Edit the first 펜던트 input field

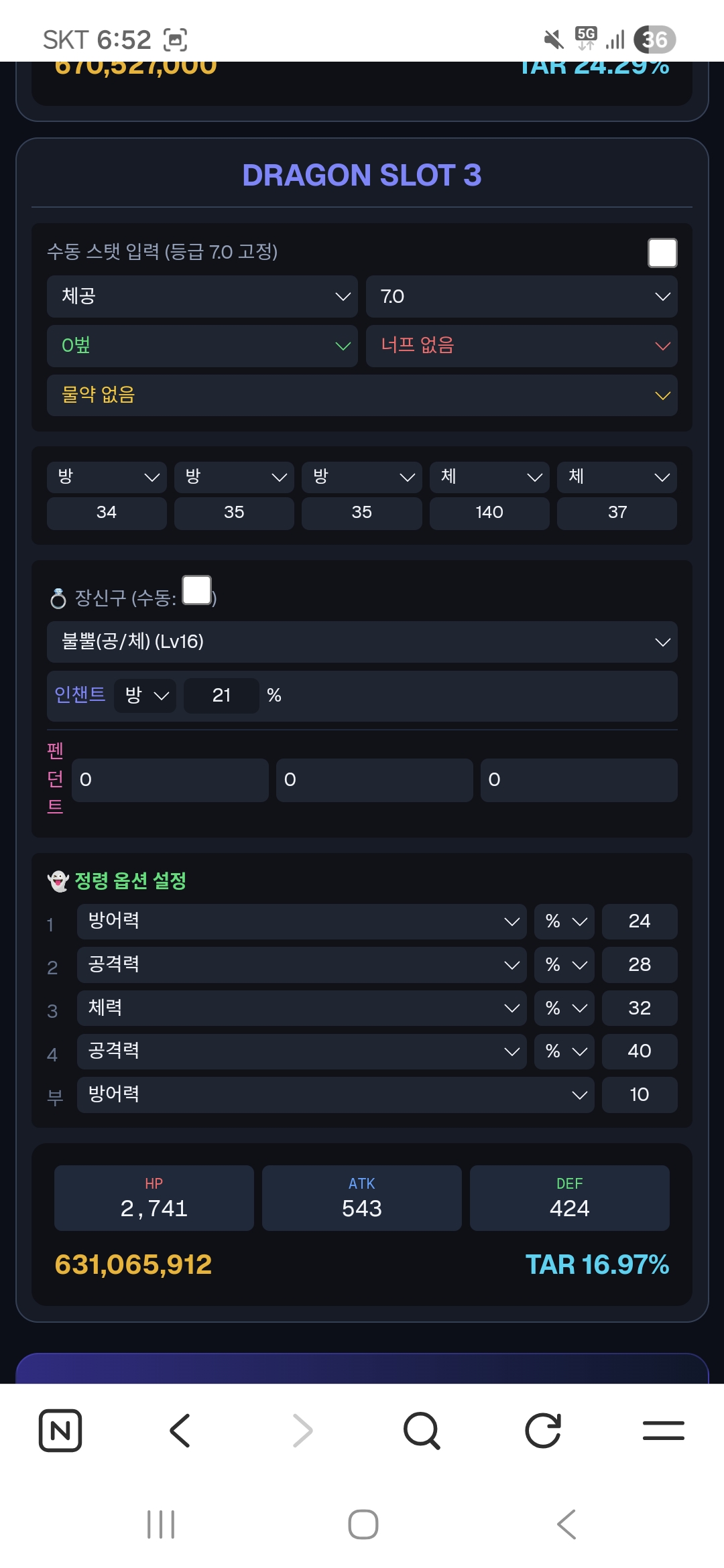point(170,780)
